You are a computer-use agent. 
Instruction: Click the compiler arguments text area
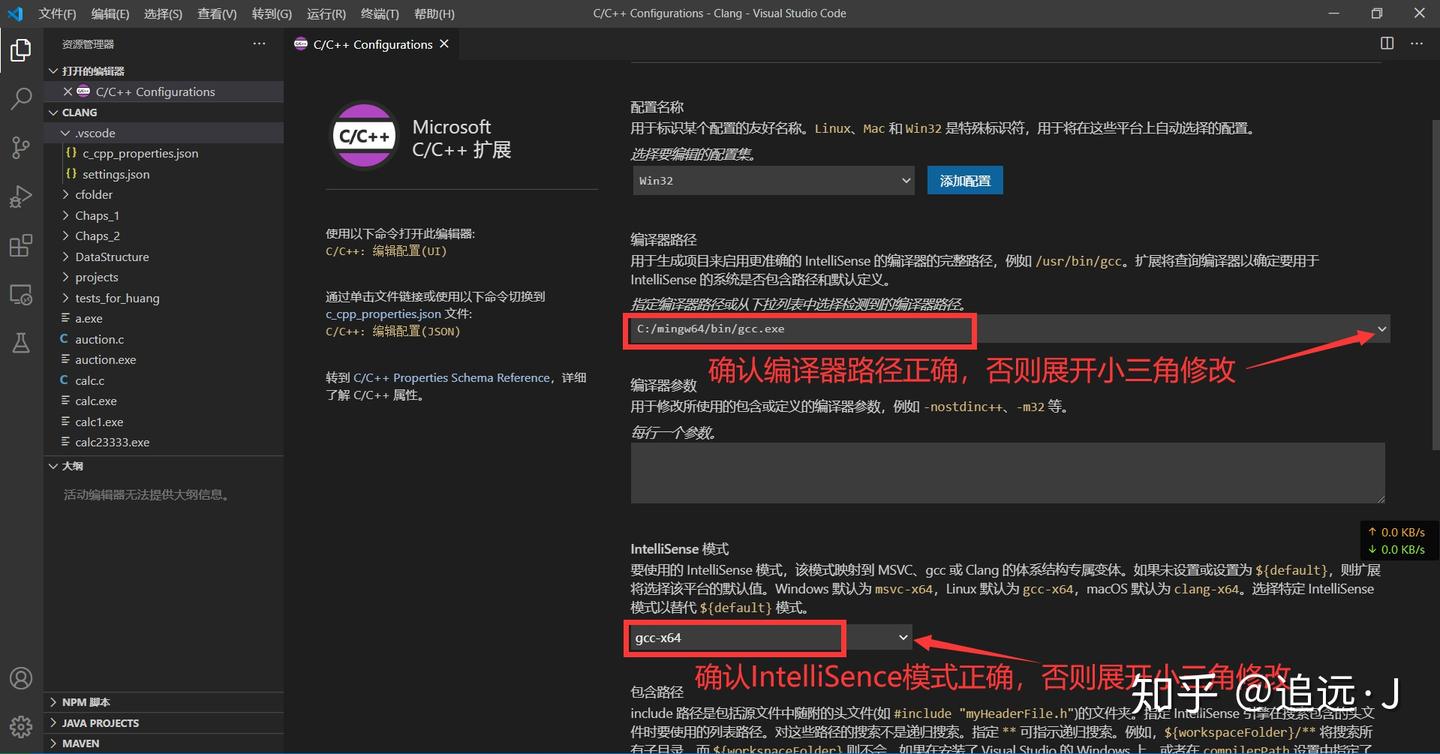coord(1007,472)
